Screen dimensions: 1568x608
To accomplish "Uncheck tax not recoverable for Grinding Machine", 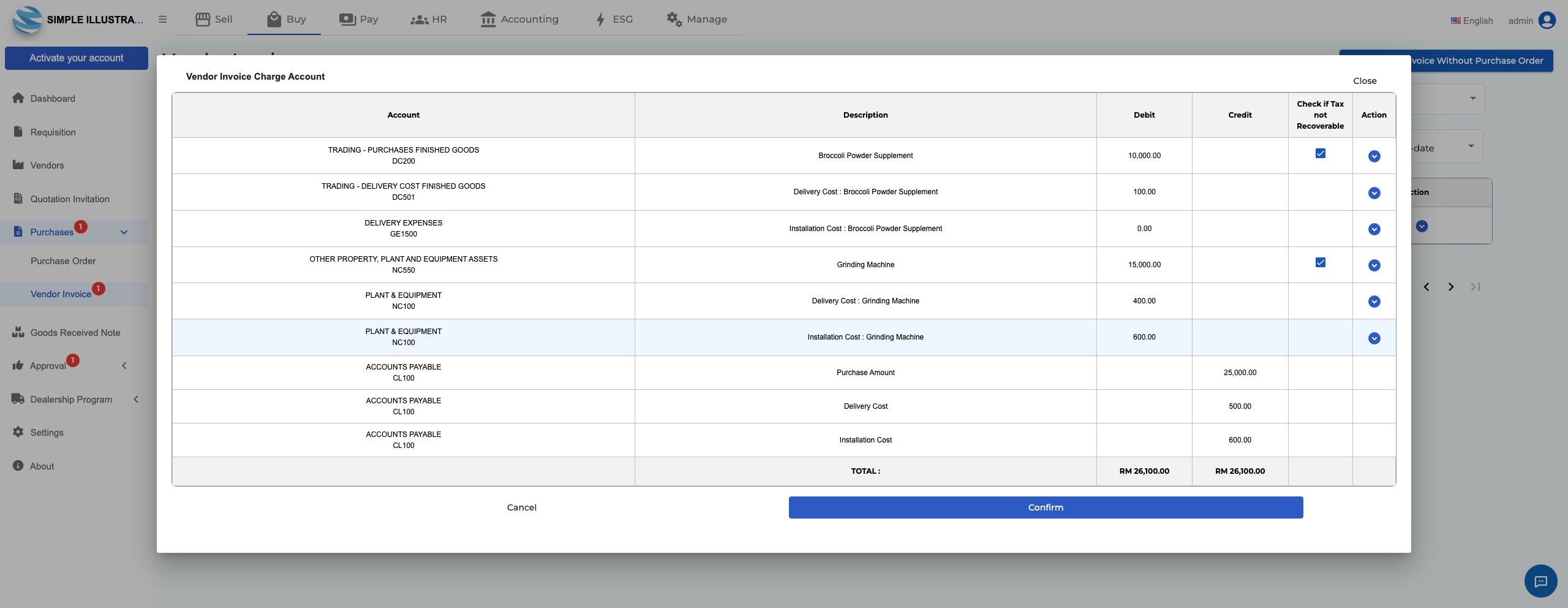I will 1320,262.
